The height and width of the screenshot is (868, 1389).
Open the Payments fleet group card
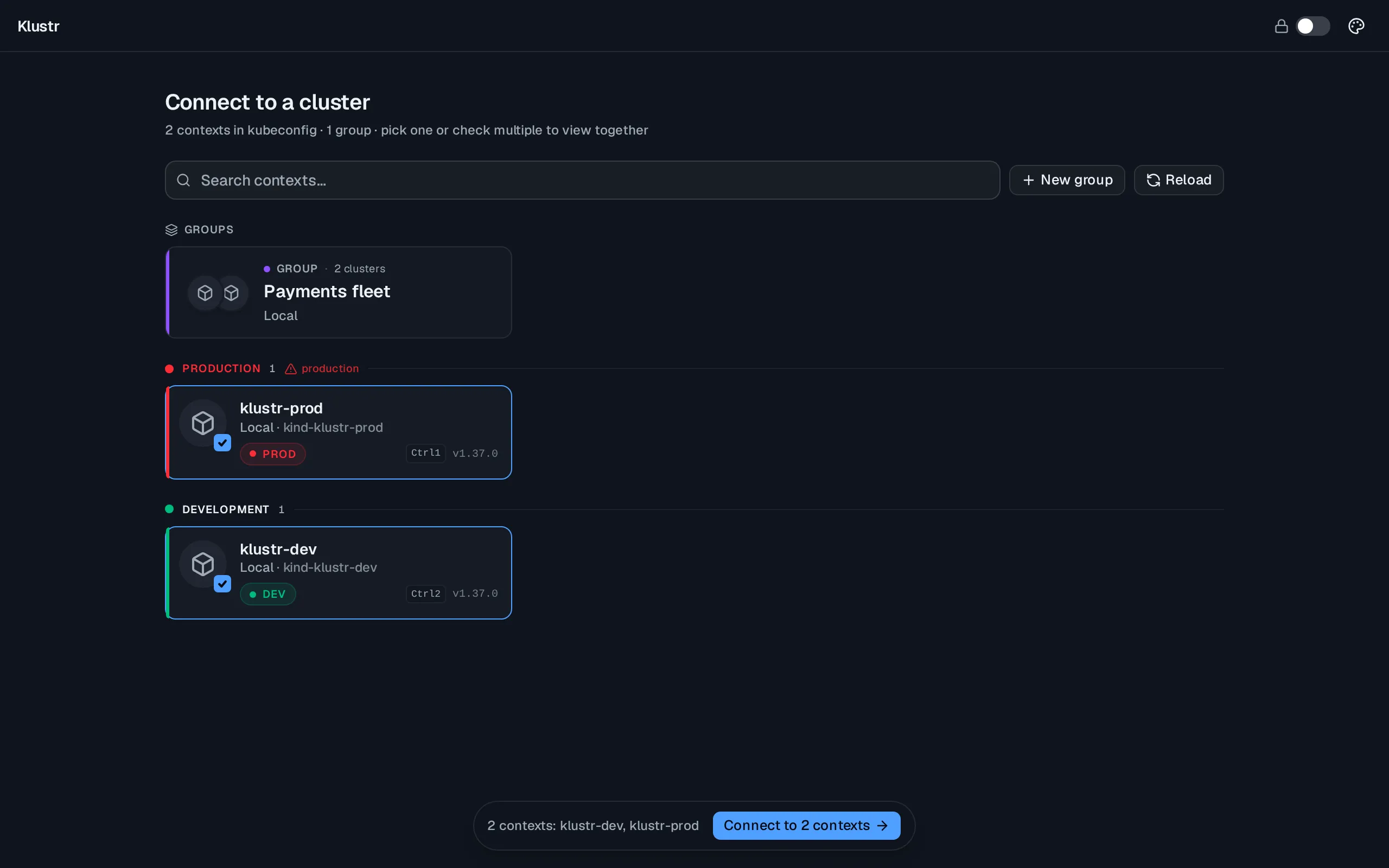pyautogui.click(x=339, y=292)
